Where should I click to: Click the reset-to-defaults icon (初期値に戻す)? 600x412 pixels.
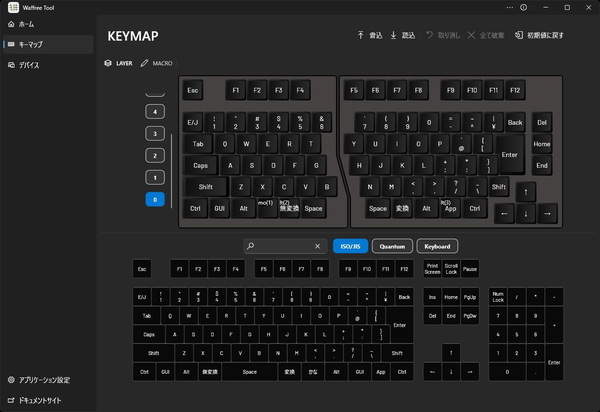click(x=518, y=35)
